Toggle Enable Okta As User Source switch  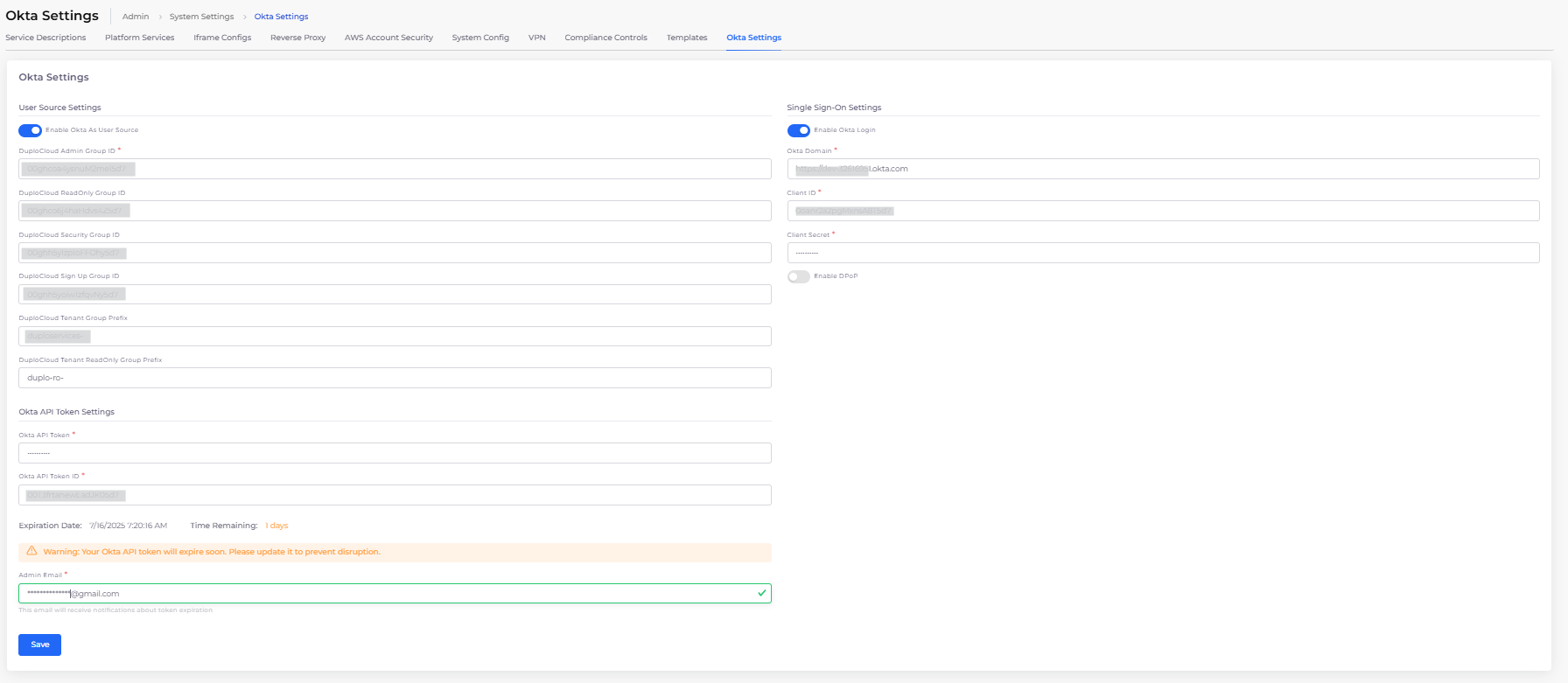(30, 130)
